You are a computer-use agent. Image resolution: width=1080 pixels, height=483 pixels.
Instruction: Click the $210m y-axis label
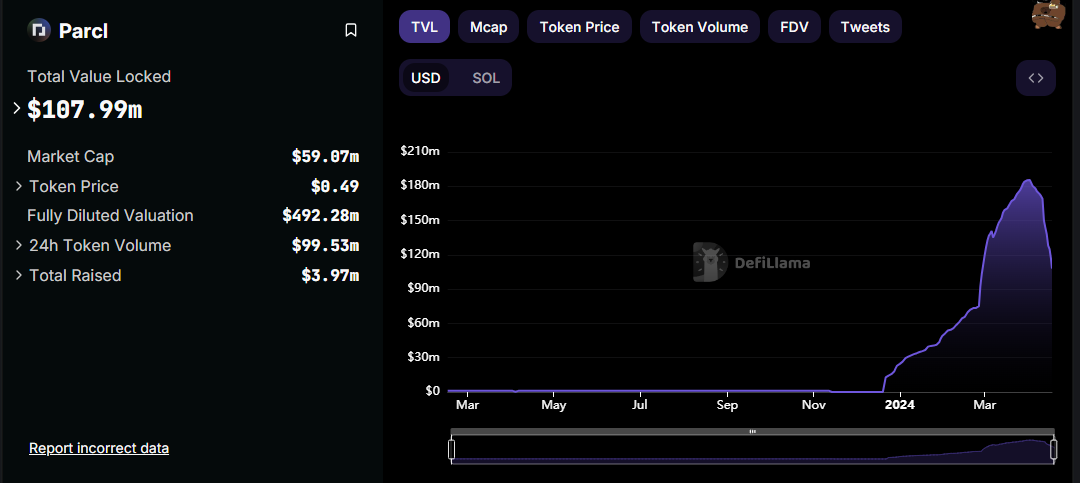[x=419, y=151]
